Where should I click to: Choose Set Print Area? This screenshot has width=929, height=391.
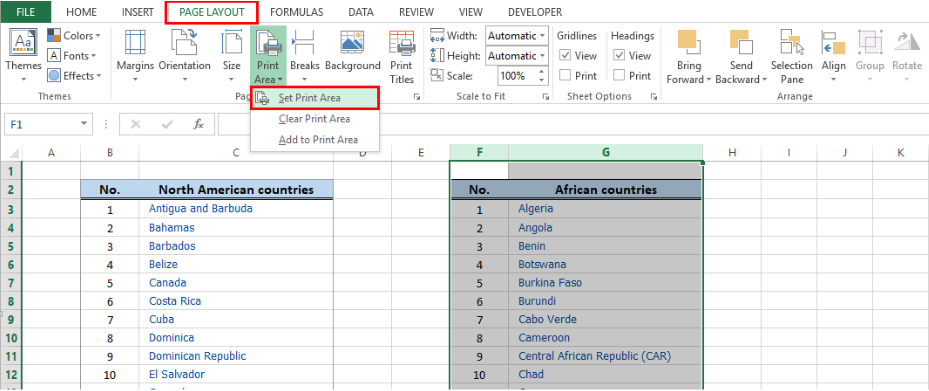(315, 98)
